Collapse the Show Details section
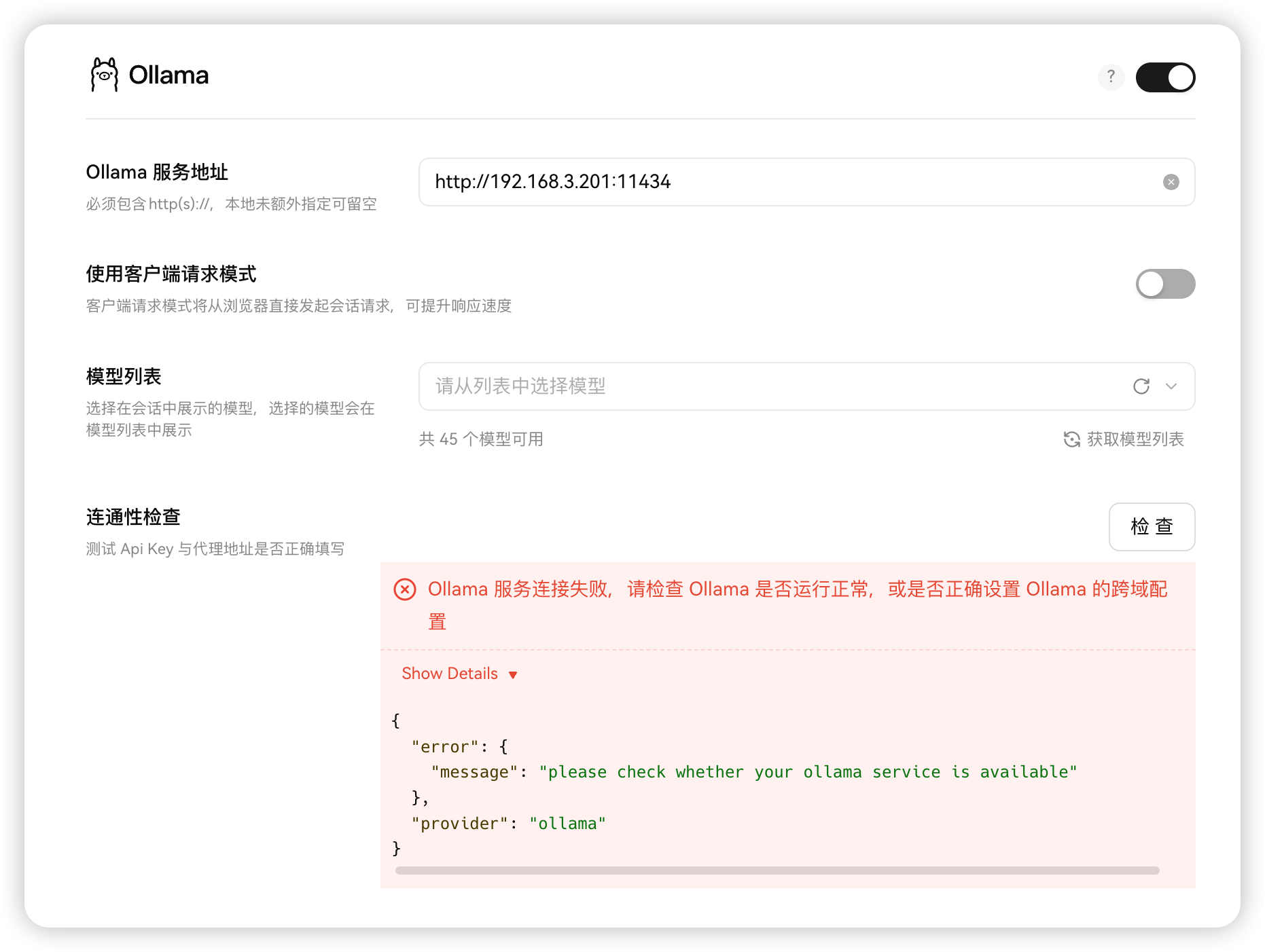This screenshot has height=952, width=1265. [x=459, y=674]
